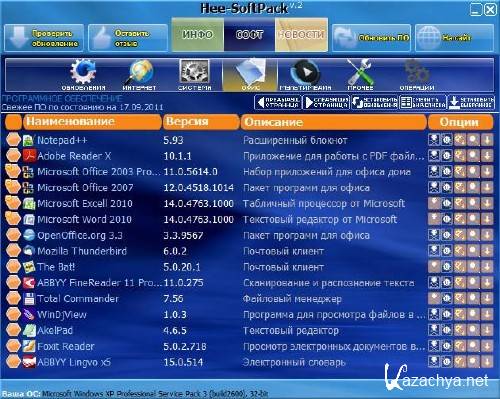
Task: Click the Обновить ПО button
Action: click(x=372, y=38)
